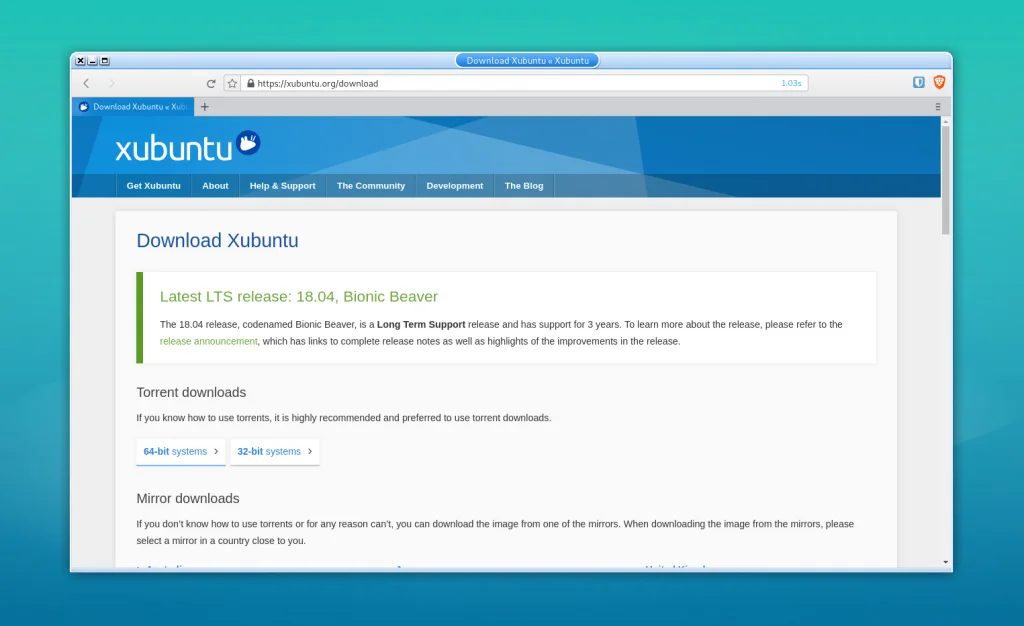
Task: Click the page scrollbar thumb
Action: [945, 180]
